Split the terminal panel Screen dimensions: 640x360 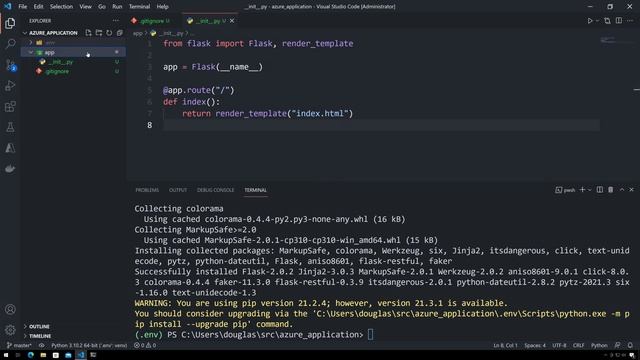tap(600, 190)
